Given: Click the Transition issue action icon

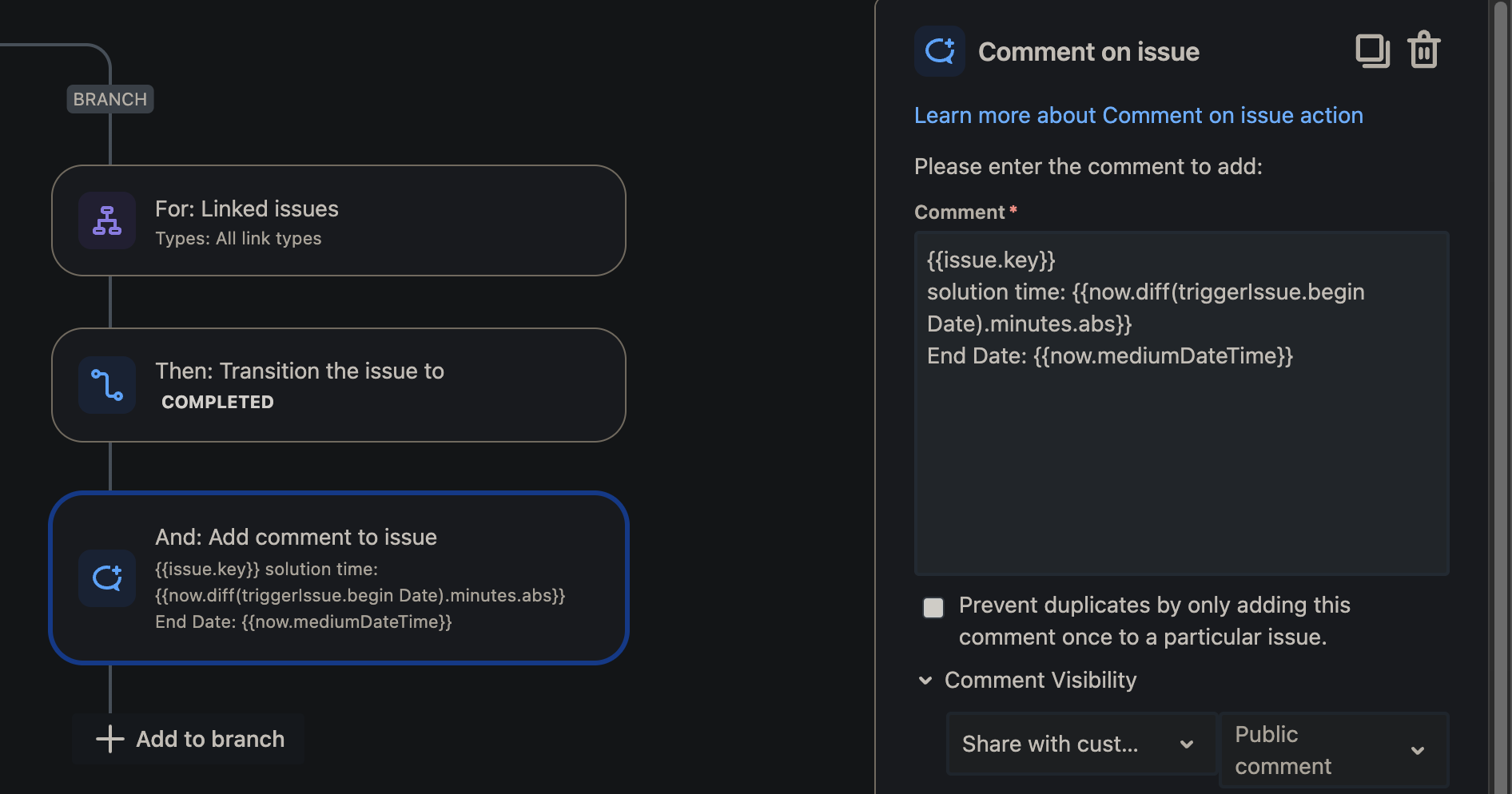Looking at the screenshot, I should [107, 385].
